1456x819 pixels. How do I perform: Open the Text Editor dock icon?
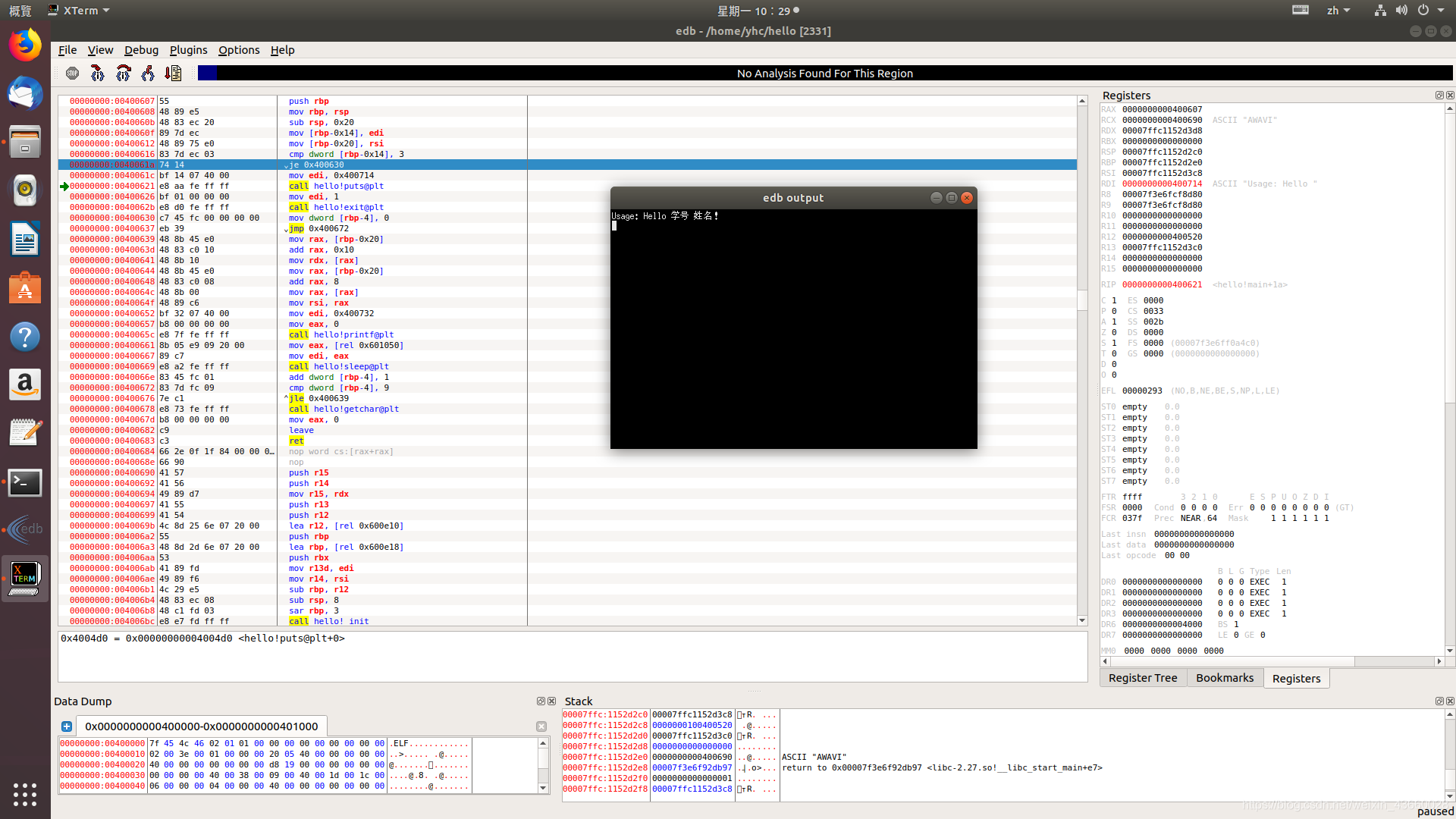tap(25, 433)
